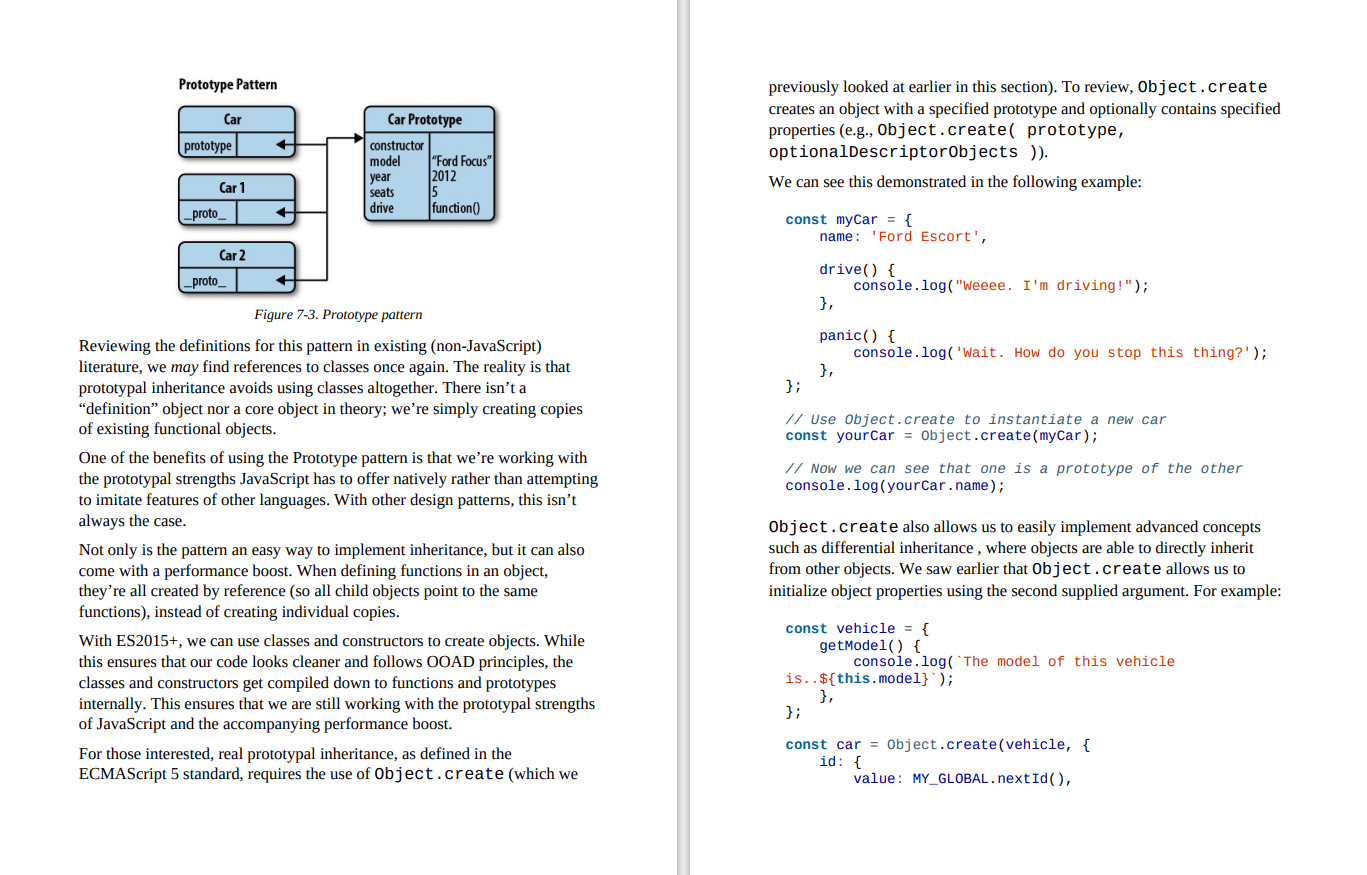The image size is (1367, 875).
Task: Click the paragraph starting "One of the benefits"
Action: pos(338,490)
